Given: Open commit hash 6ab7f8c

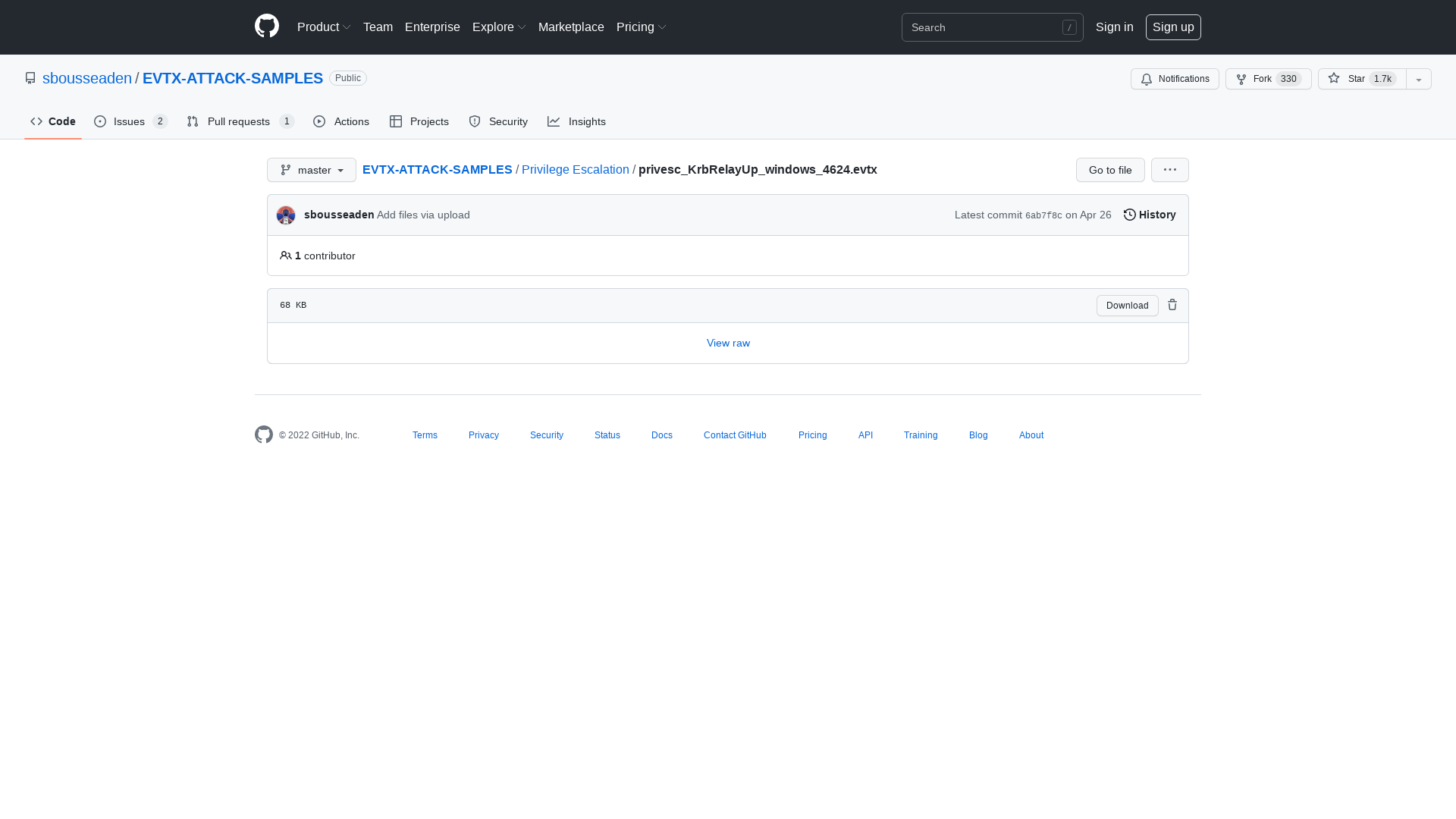Looking at the screenshot, I should (1043, 215).
